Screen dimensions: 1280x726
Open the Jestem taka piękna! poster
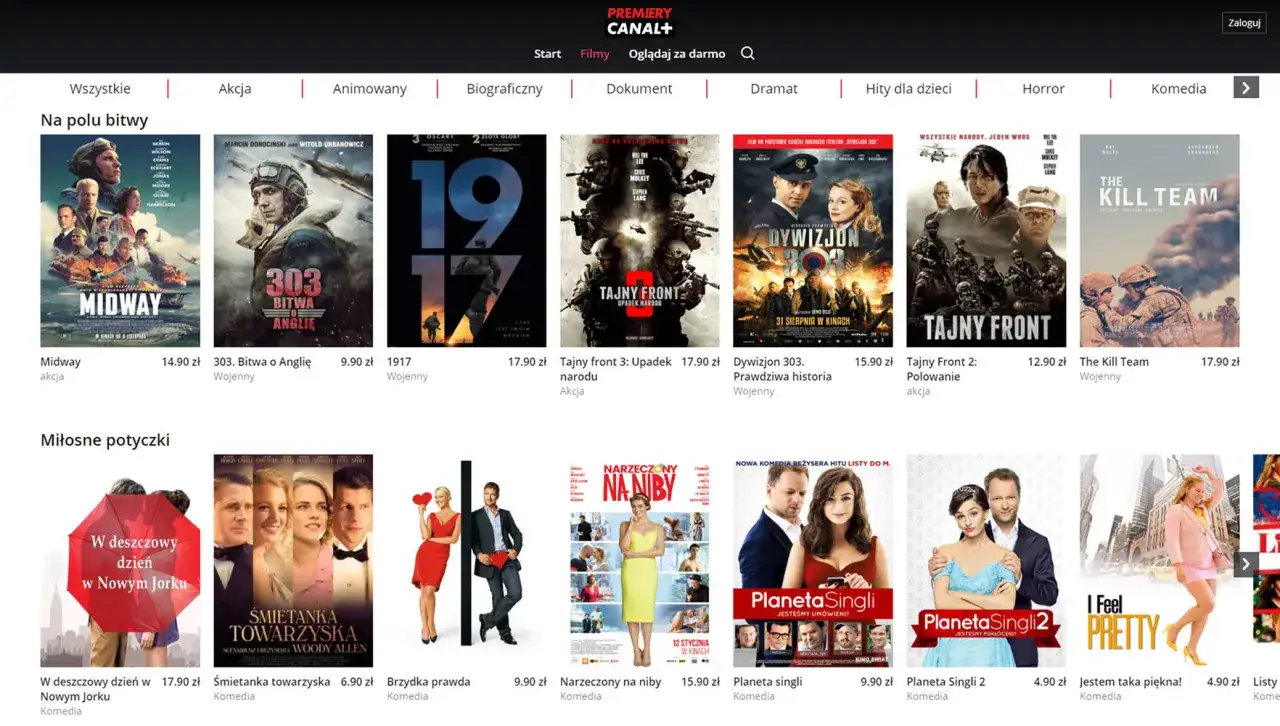[x=1159, y=560]
